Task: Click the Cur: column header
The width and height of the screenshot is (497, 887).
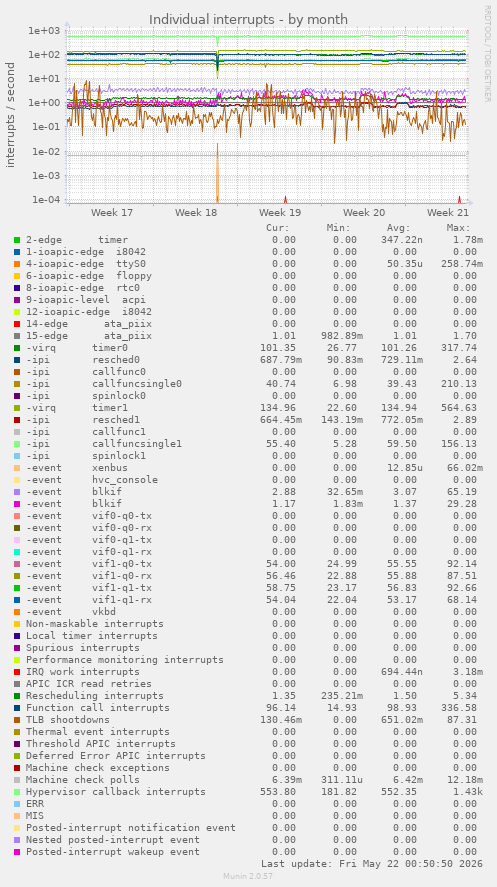Action: (x=278, y=228)
